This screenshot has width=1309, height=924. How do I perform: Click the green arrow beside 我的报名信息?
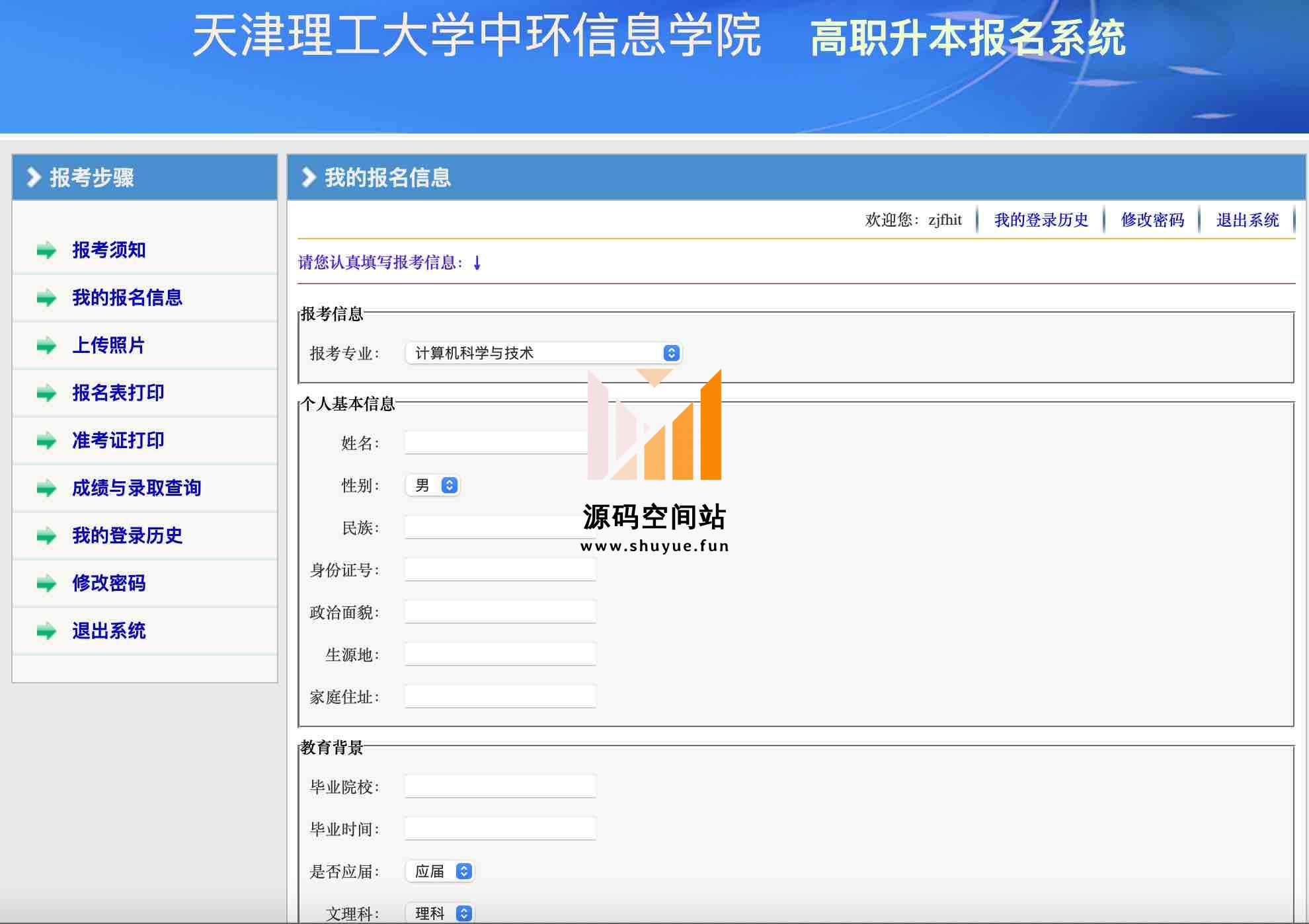tap(46, 298)
